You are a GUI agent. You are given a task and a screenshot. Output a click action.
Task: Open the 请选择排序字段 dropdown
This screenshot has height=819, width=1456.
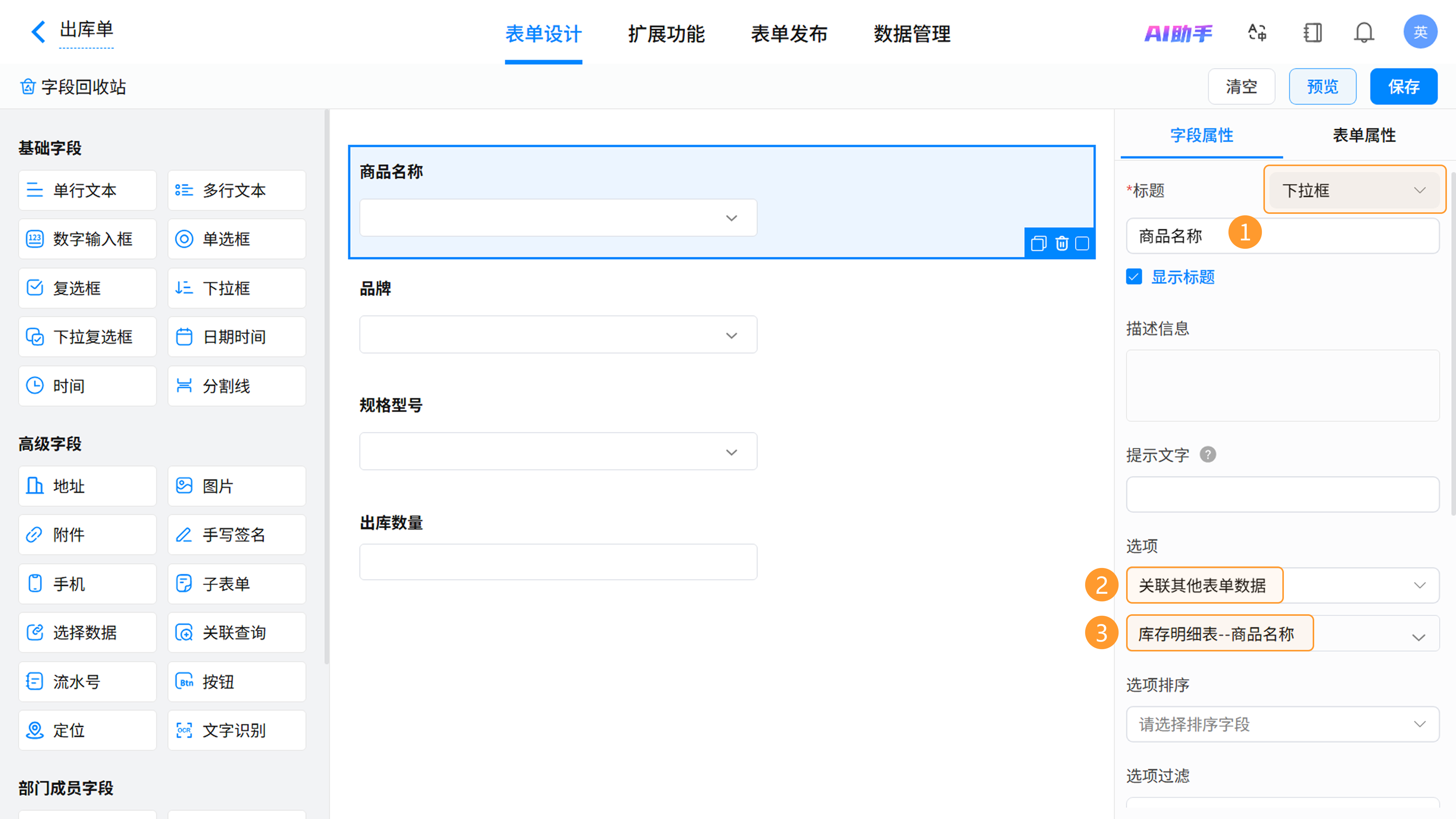coord(1282,723)
